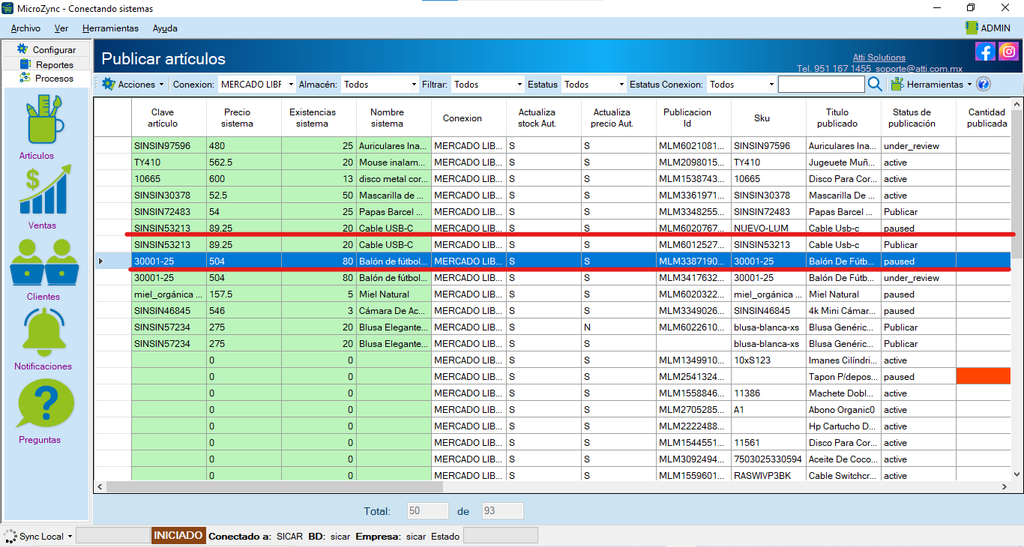Viewport: 1024px width, 547px height.
Task: Click cell SINSIN97596 in Clave articulo
Action: point(169,146)
